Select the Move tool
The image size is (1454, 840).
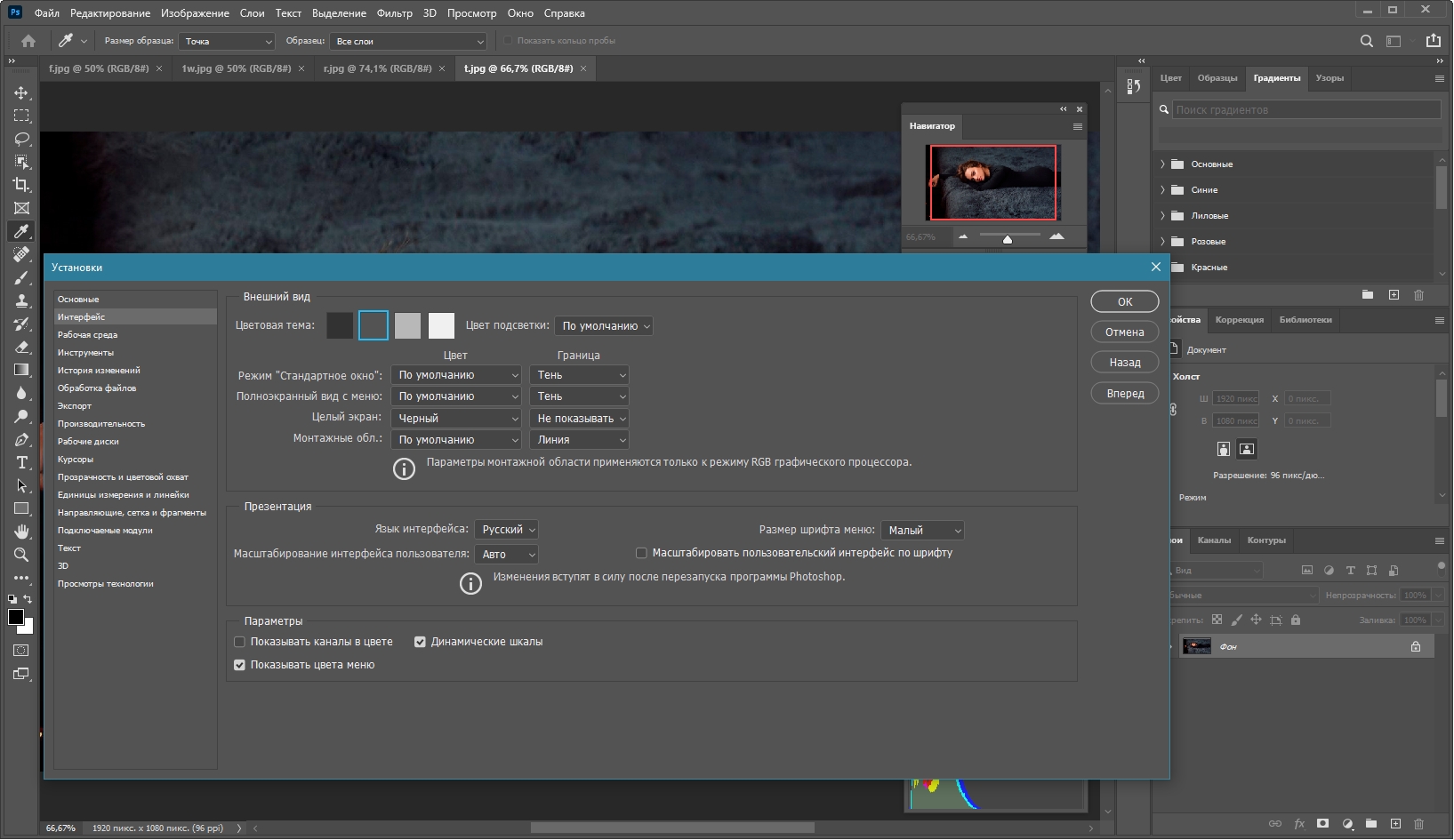(x=21, y=93)
